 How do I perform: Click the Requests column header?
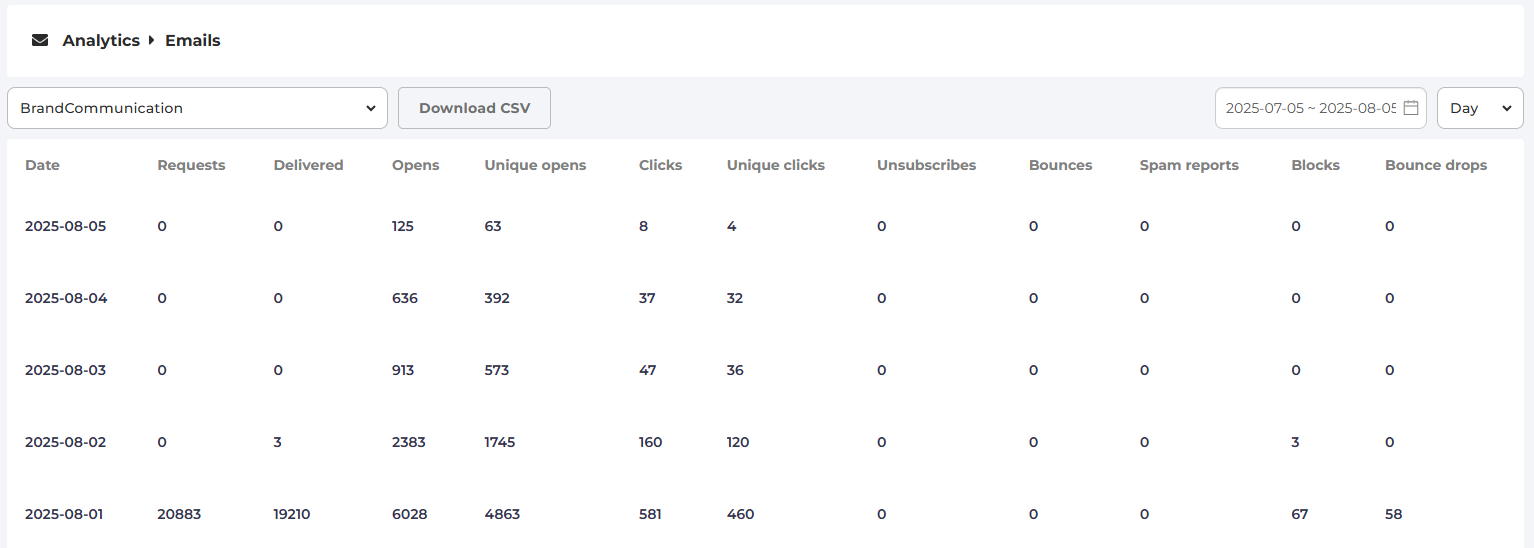(191, 166)
